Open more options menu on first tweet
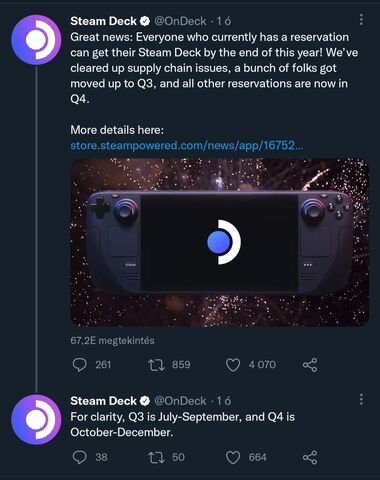The height and width of the screenshot is (480, 380). coord(361,20)
